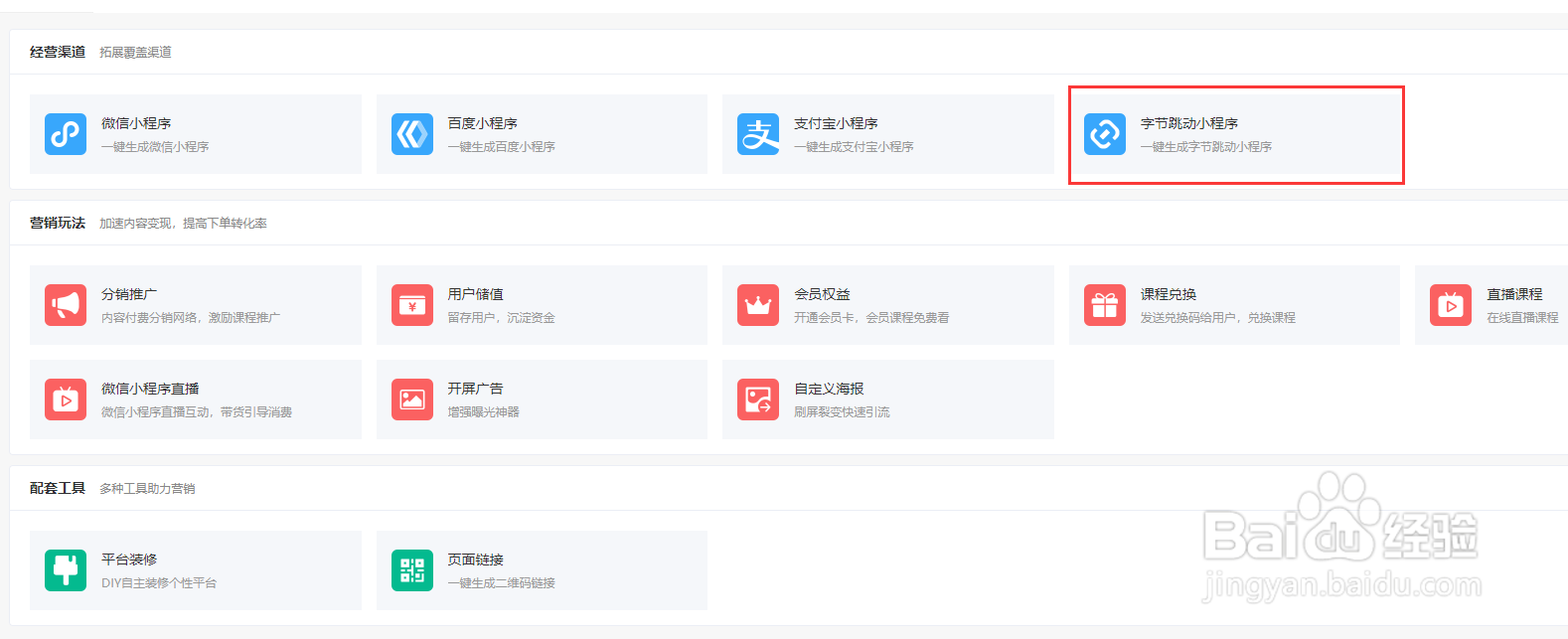Screen dimensions: 1568x639
Task: Open 直播课程 title
Action: (1514, 294)
